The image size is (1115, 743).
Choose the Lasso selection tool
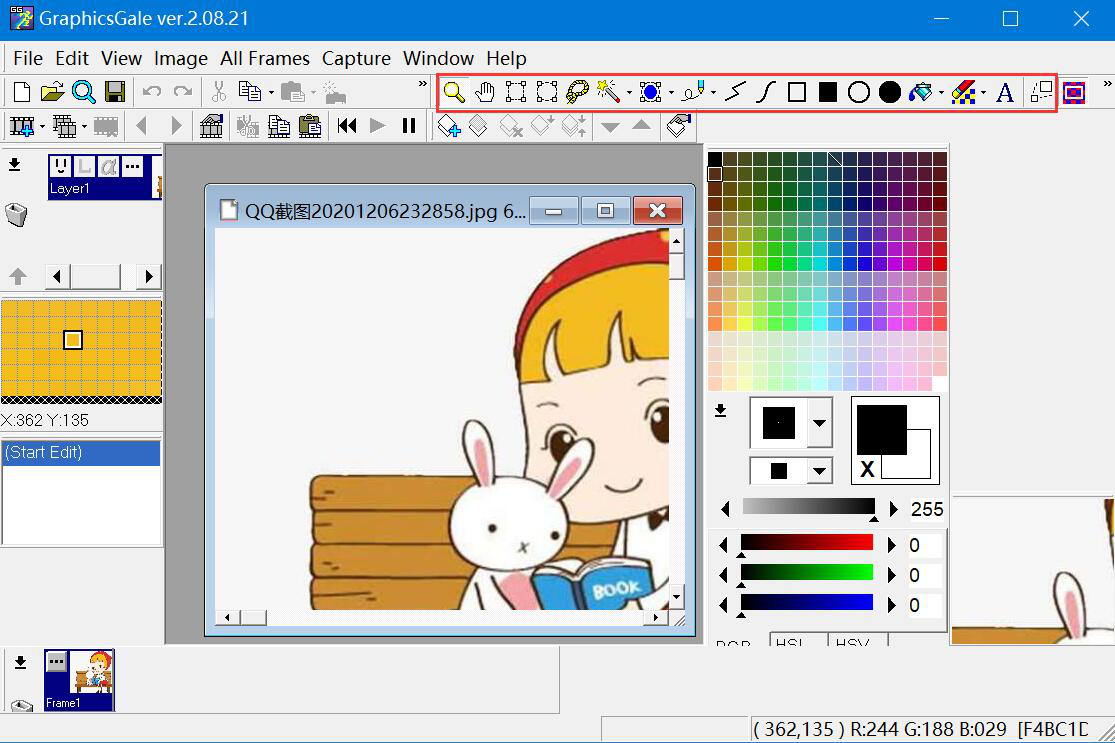click(577, 93)
